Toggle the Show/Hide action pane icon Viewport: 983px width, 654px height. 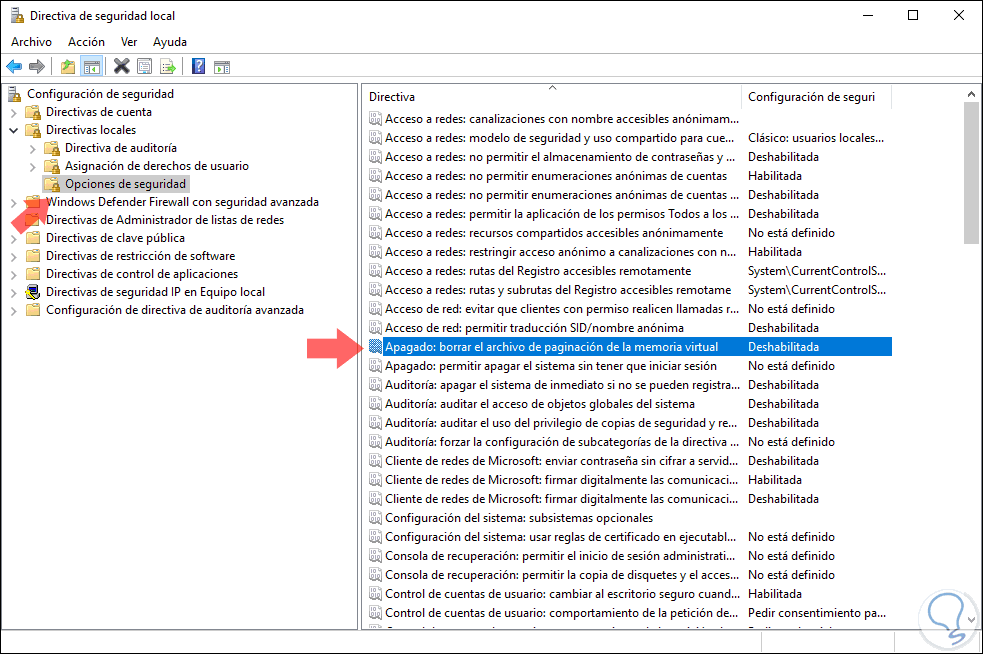(222, 66)
